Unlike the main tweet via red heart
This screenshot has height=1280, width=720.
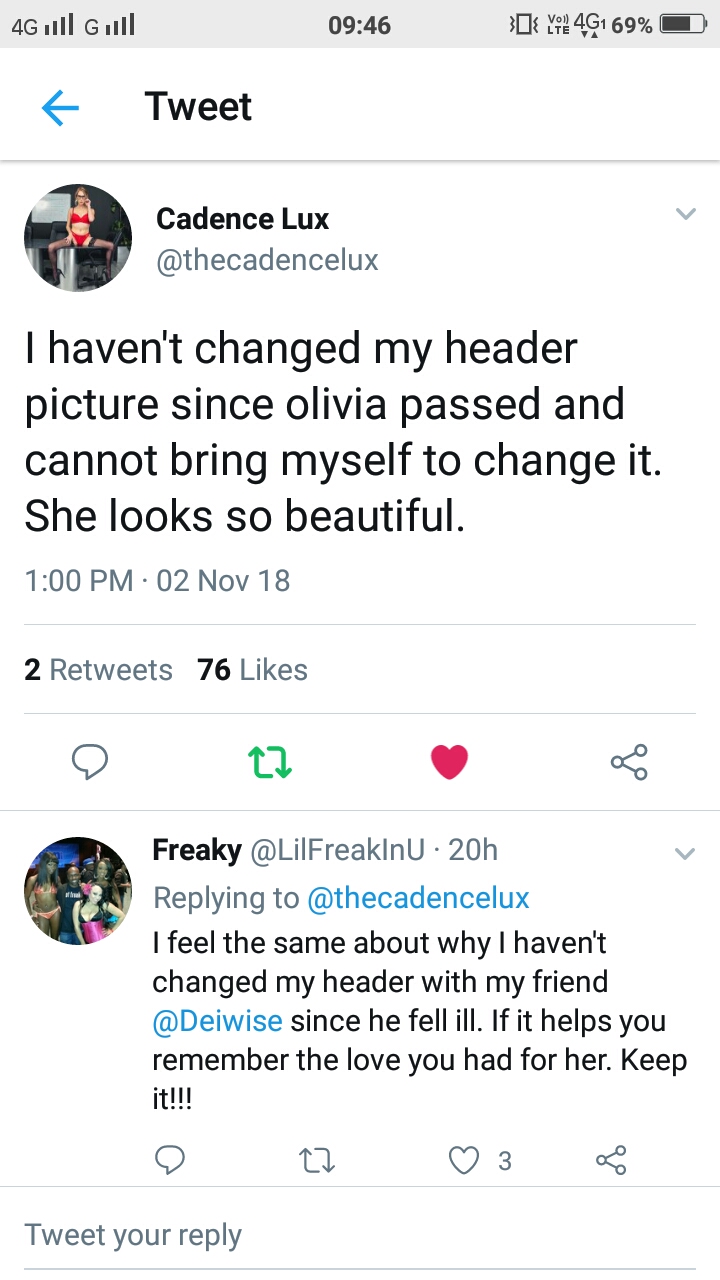[x=449, y=763]
